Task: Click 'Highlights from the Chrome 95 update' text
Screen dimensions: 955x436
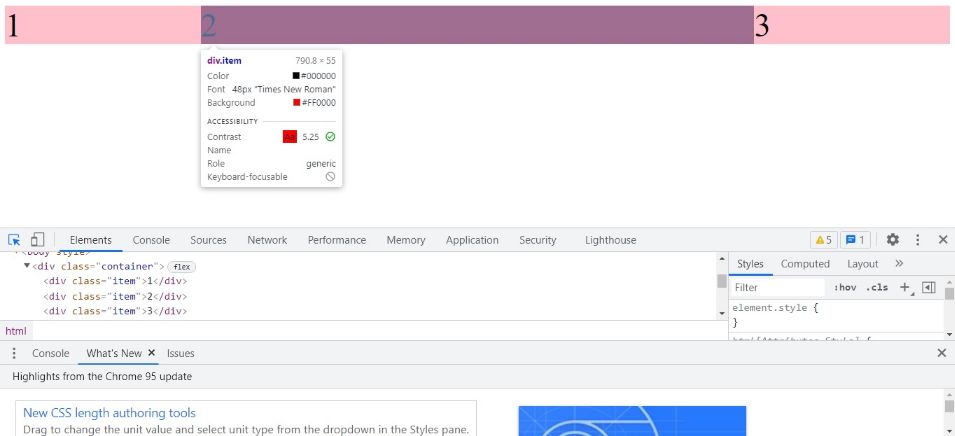Action: coord(102,376)
